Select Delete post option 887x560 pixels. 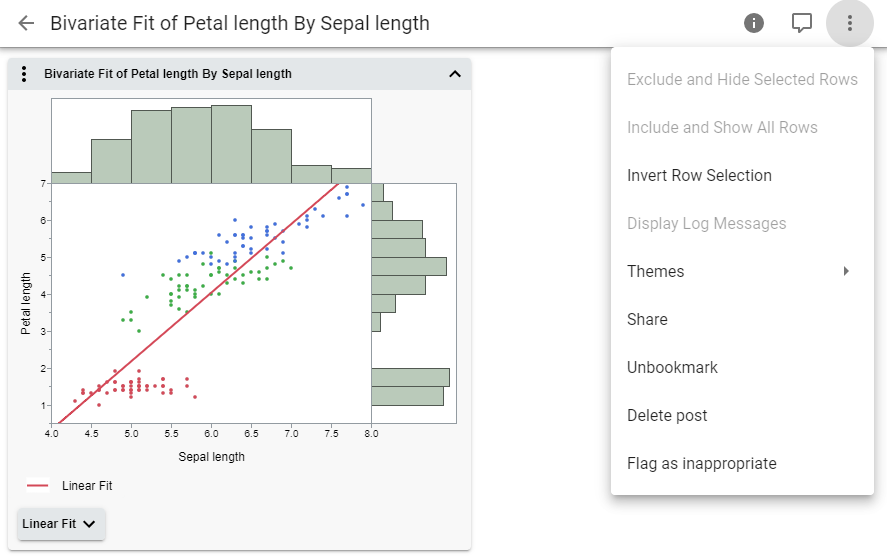pyautogui.click(x=667, y=415)
